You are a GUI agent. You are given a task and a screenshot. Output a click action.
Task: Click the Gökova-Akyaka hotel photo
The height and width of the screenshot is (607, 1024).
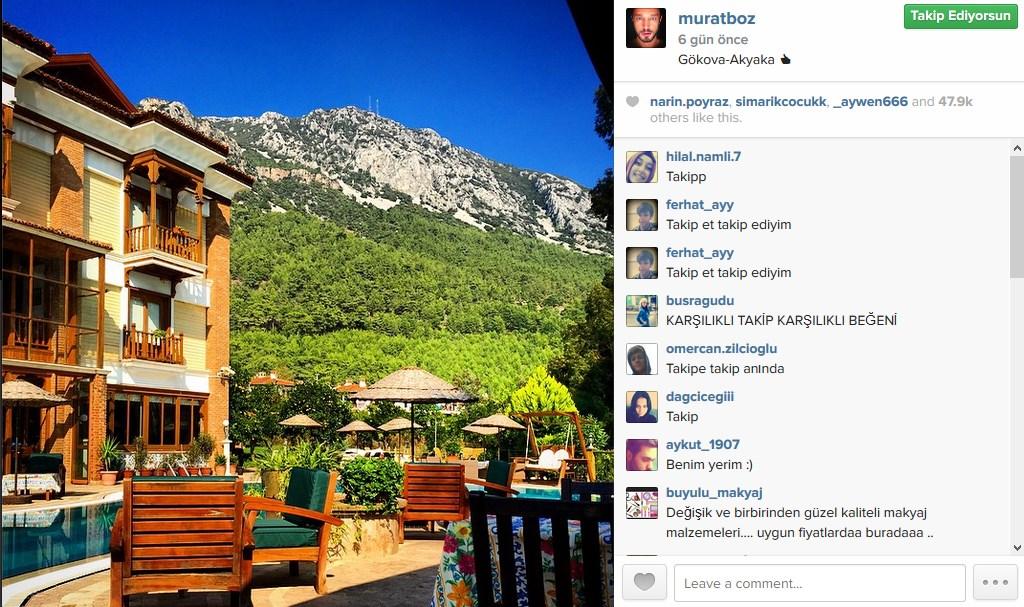pyautogui.click(x=307, y=304)
